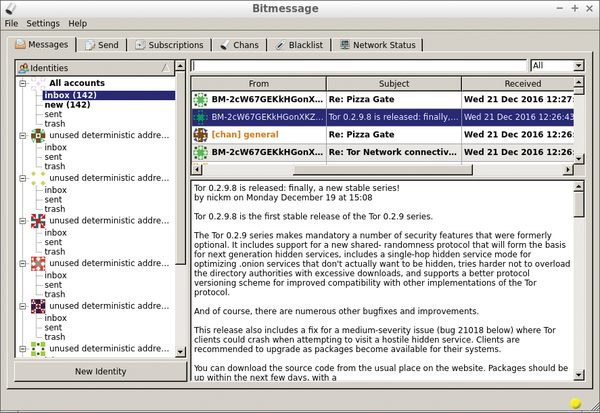The height and width of the screenshot is (413, 600).
Task: Click the salmon identicon of the fourth unused address
Action: click(38, 264)
